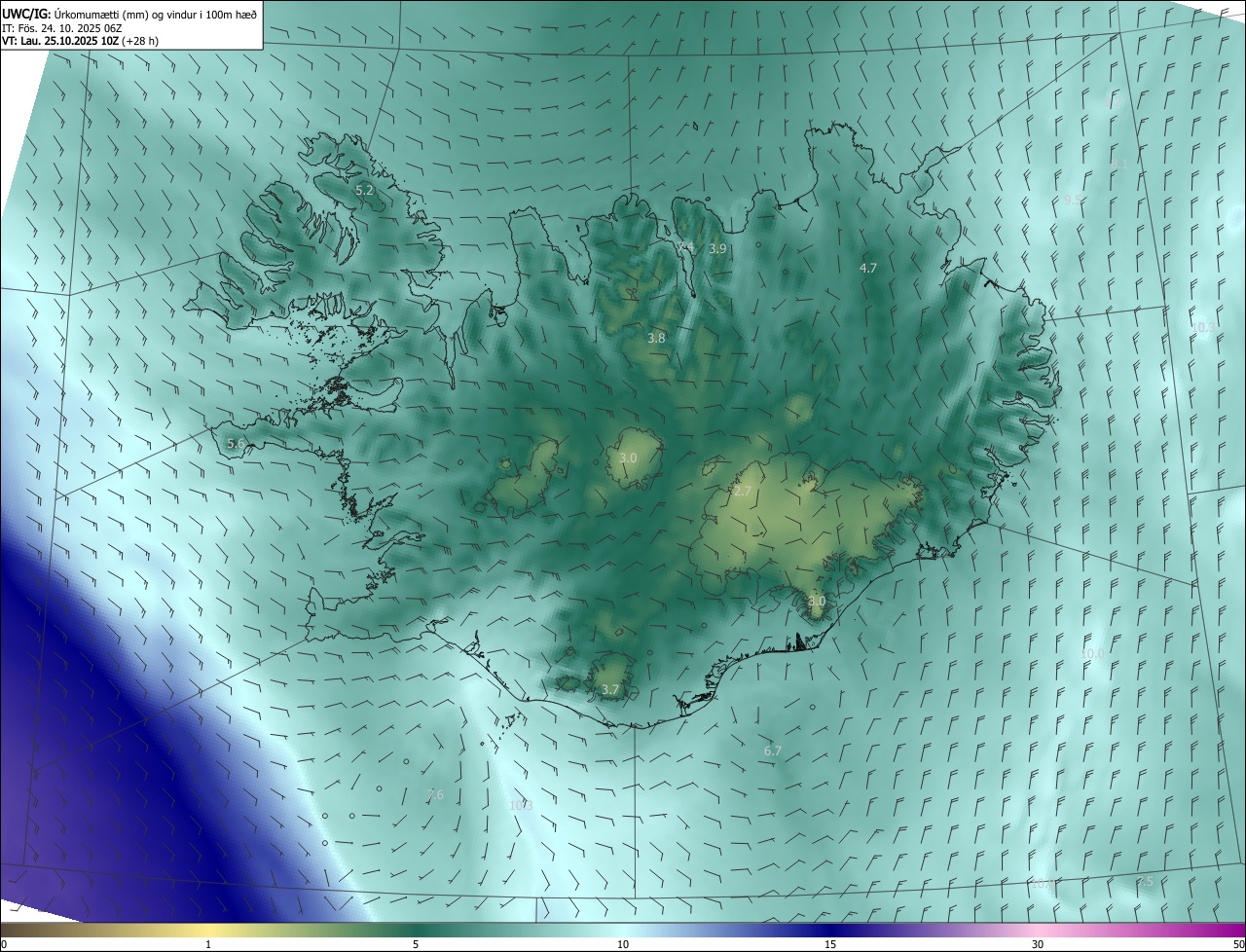Click the 3.7 value on the southern glacier
Screen dimensions: 1246x952
point(610,689)
